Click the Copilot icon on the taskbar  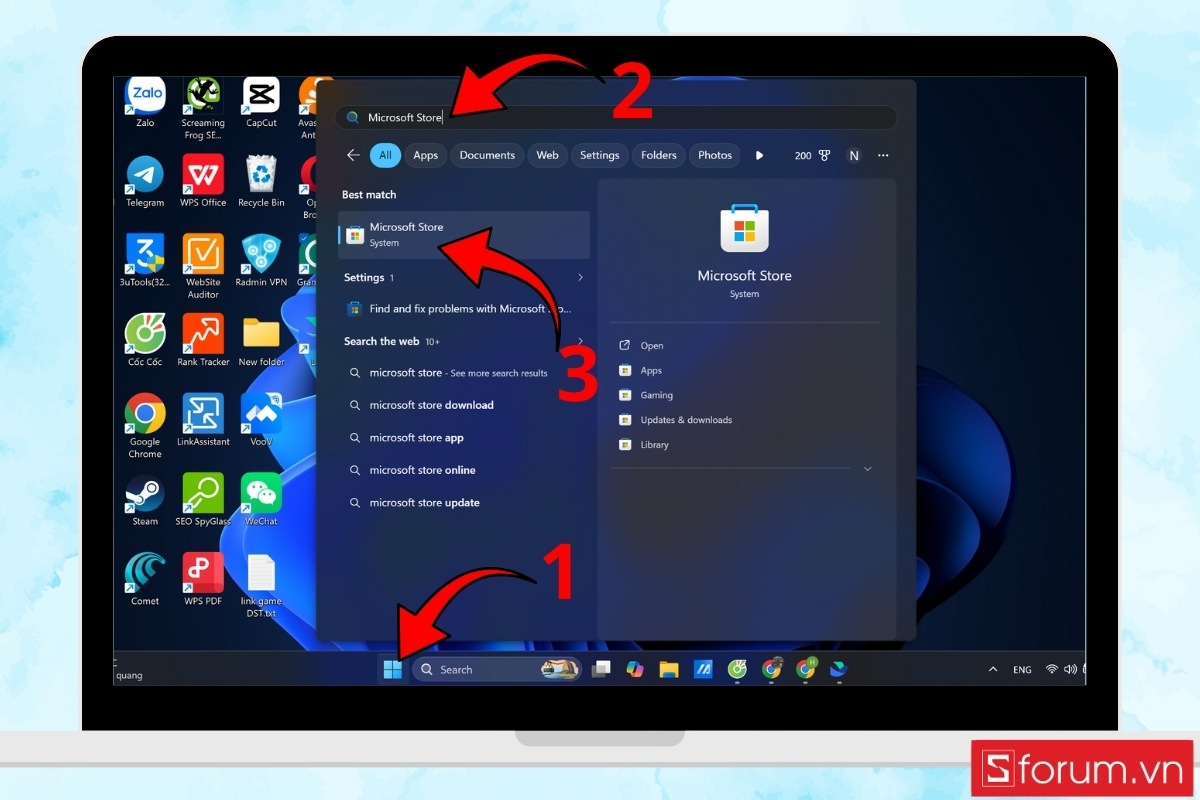[x=636, y=669]
